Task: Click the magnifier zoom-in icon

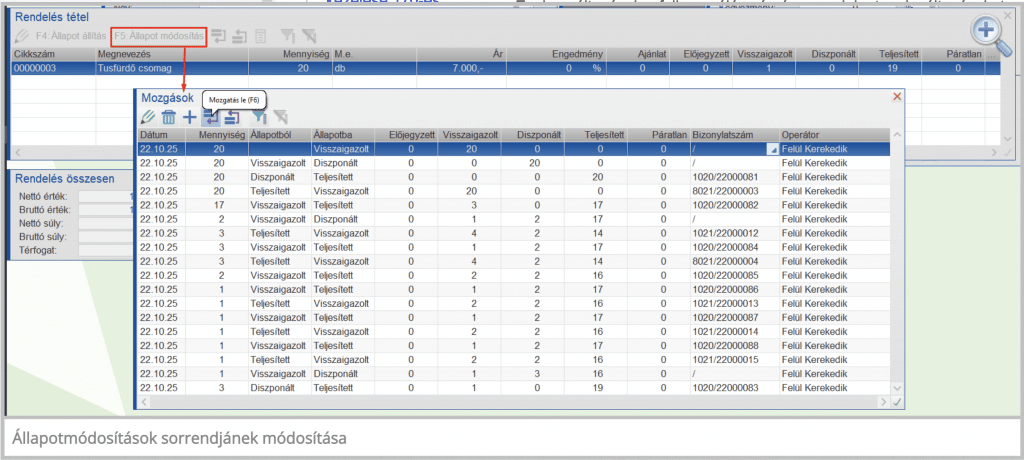Action: (990, 35)
